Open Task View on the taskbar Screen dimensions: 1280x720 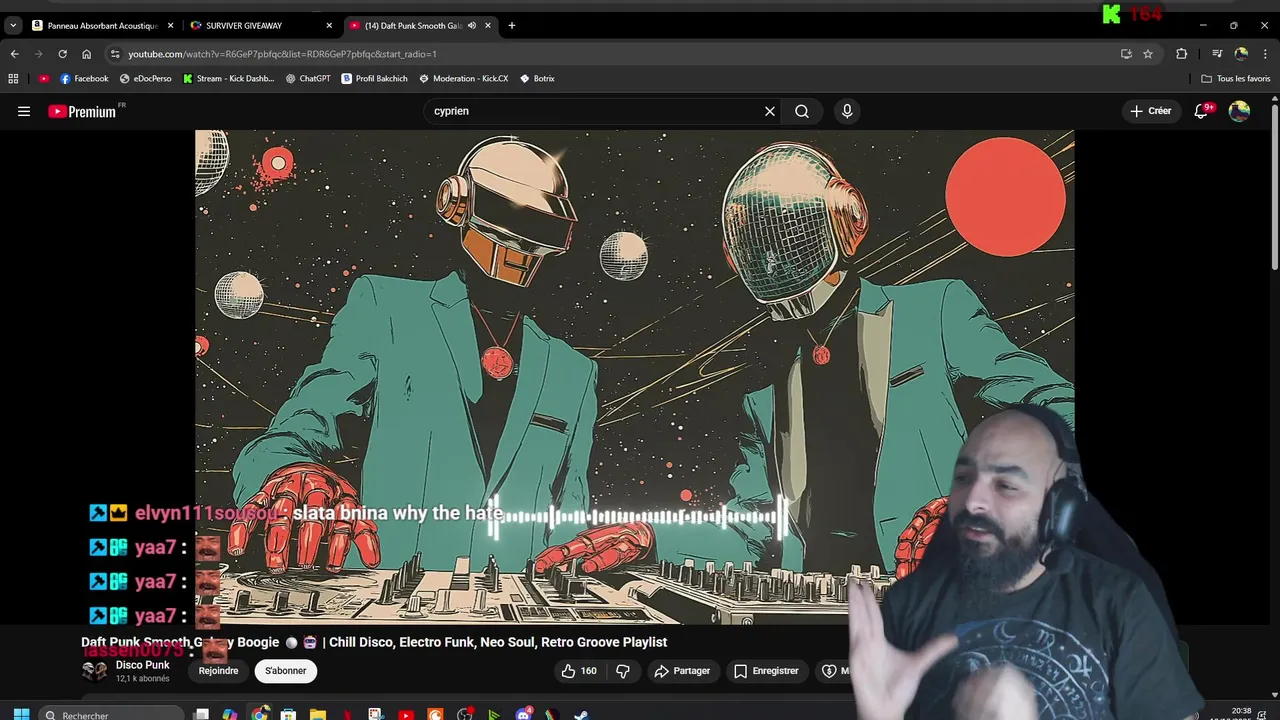(x=201, y=714)
